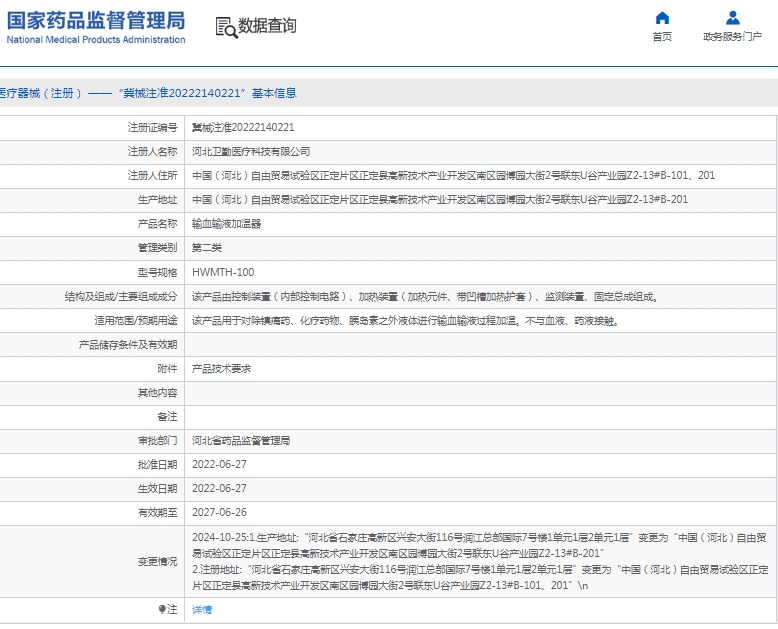Click the 有效期至 row label

point(157,512)
